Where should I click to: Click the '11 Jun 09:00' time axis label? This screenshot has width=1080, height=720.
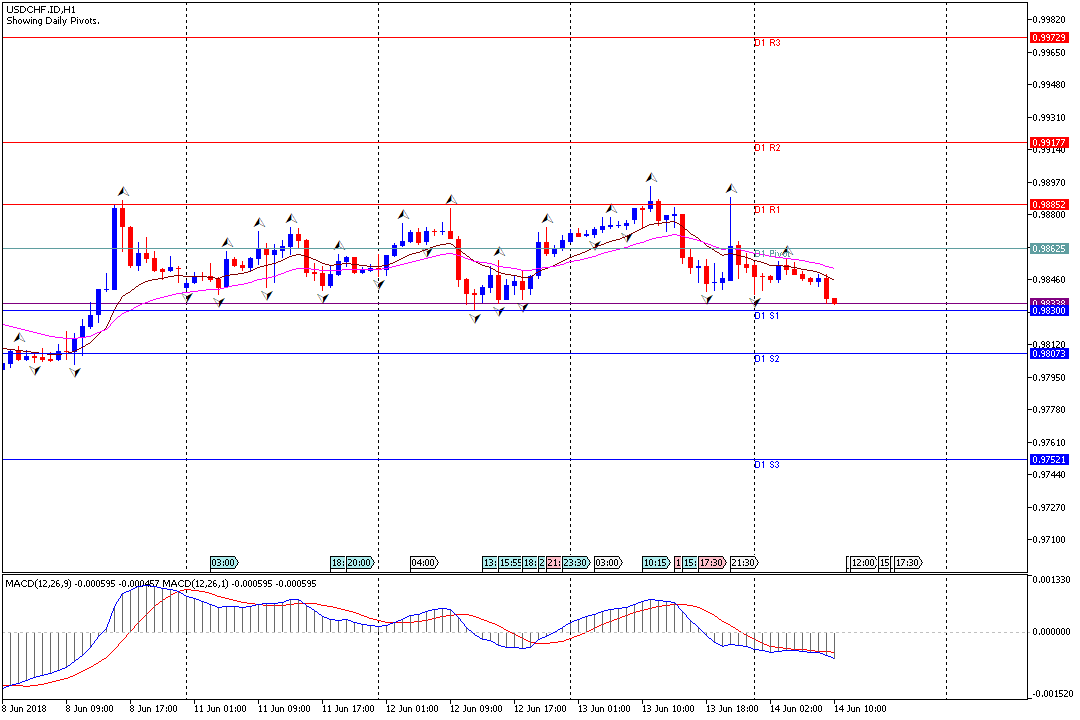pos(284,708)
